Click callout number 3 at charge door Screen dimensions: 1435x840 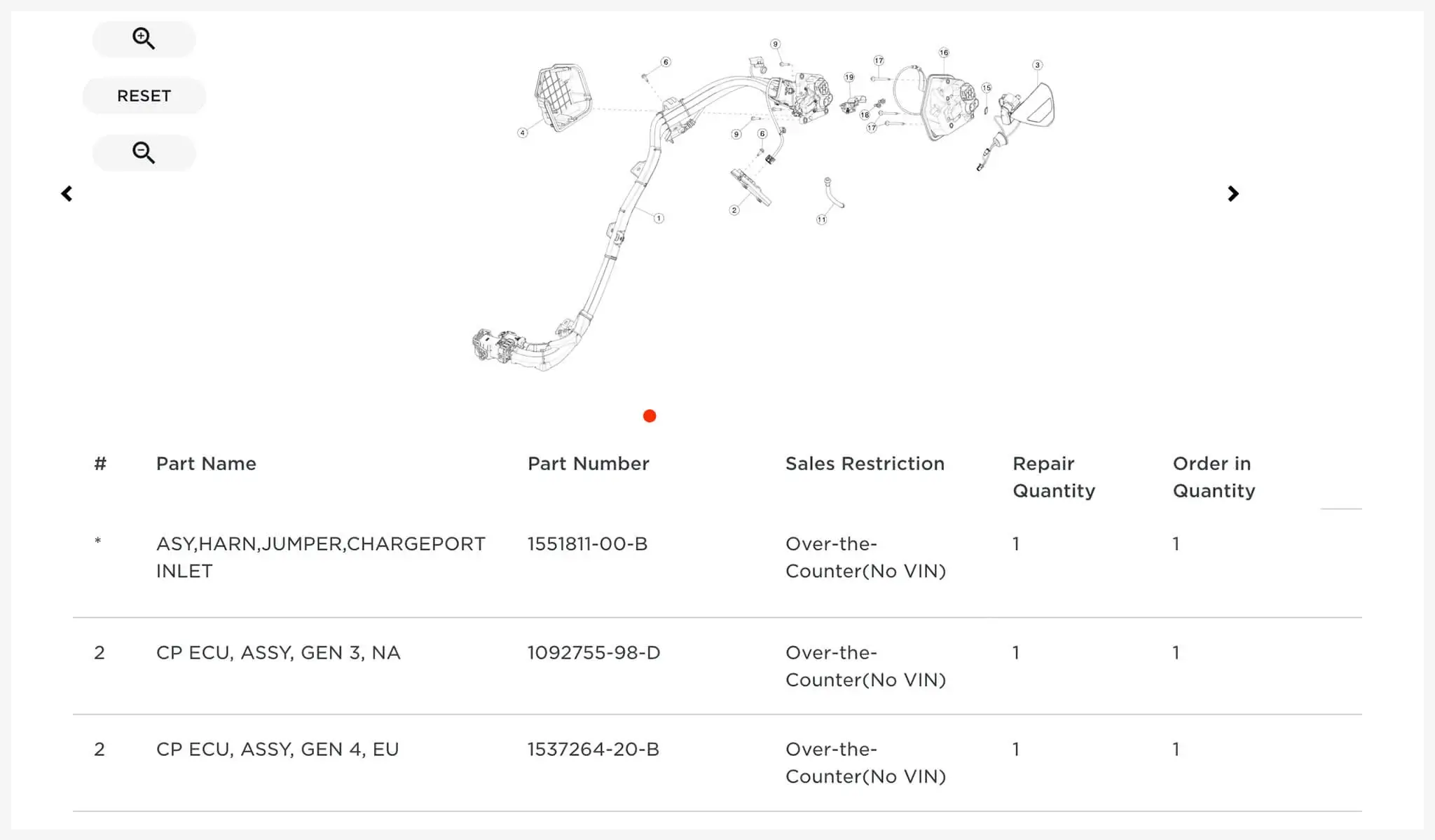pos(1038,65)
